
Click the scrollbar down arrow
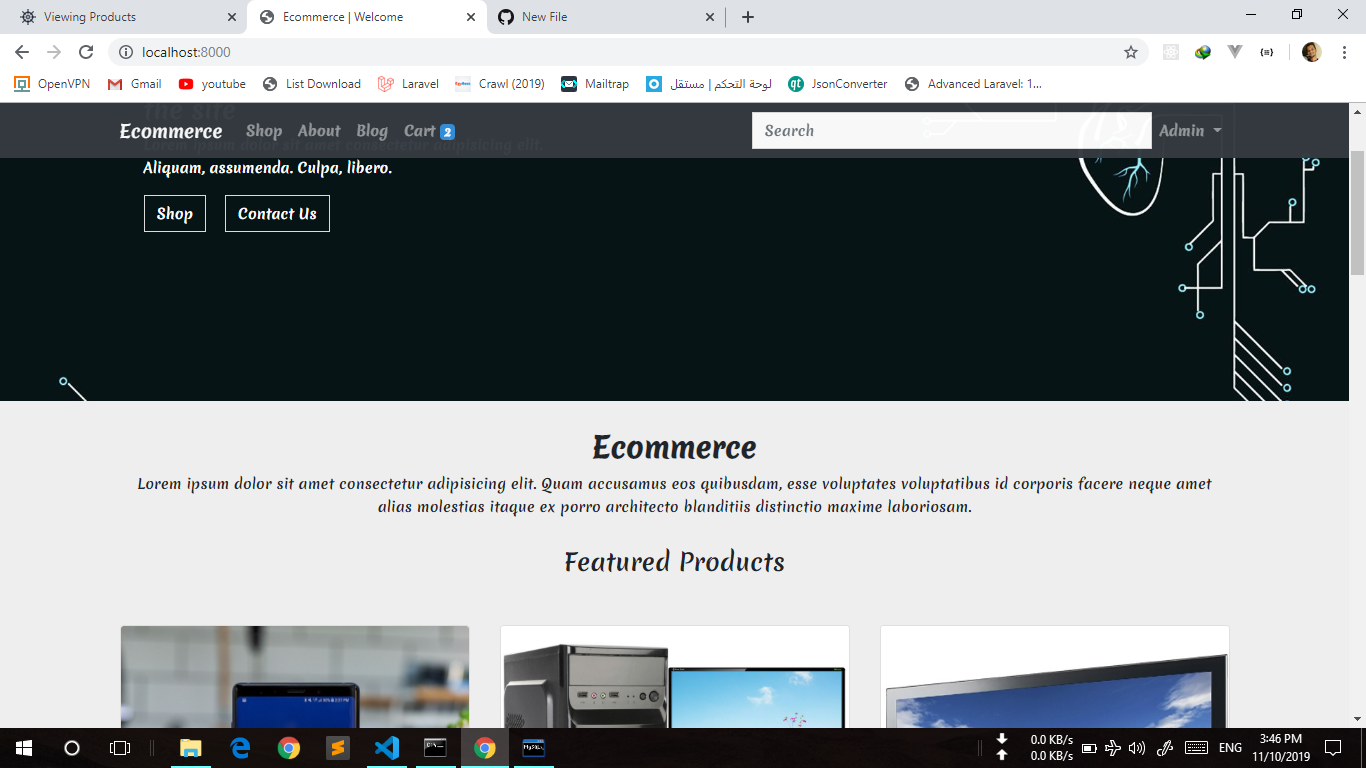tap(1357, 719)
